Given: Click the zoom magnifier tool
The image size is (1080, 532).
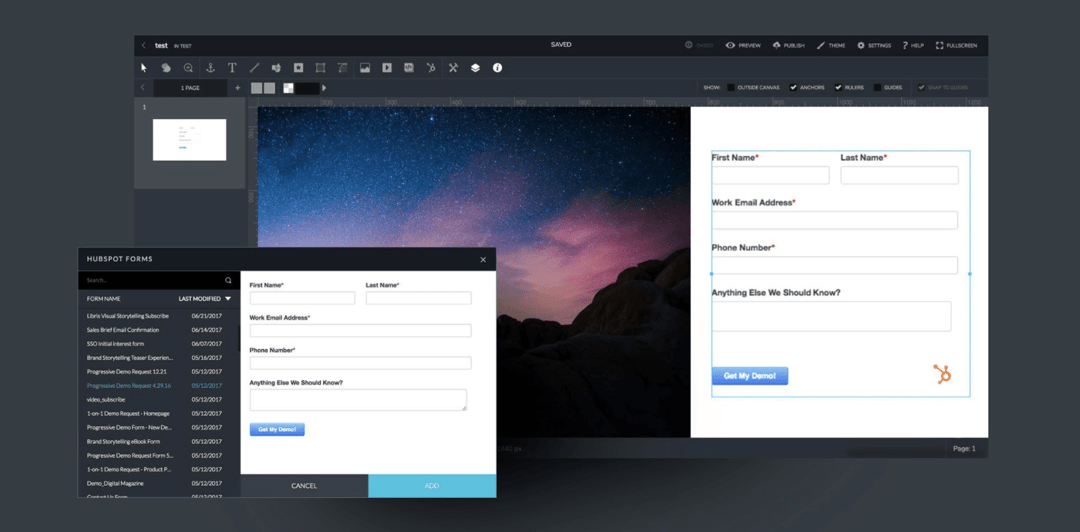Looking at the screenshot, I should tap(188, 68).
